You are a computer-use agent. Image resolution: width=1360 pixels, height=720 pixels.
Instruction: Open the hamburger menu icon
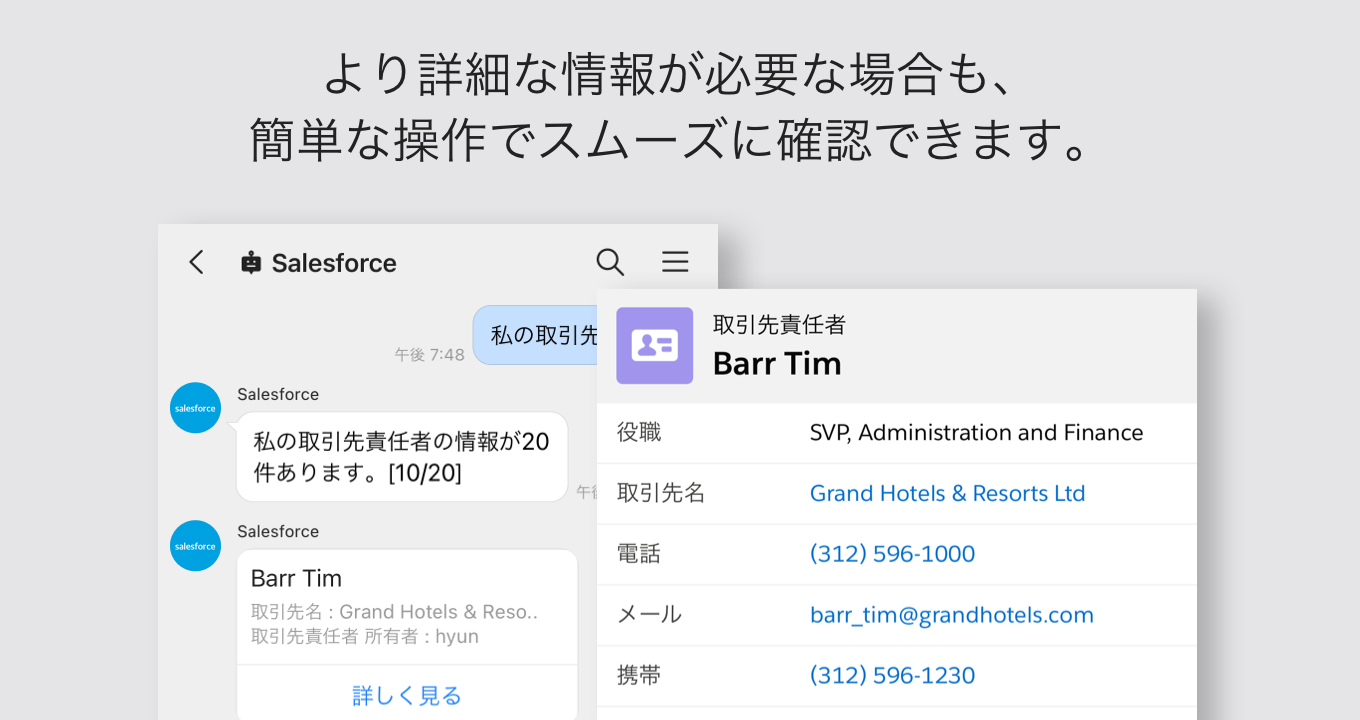point(675,262)
